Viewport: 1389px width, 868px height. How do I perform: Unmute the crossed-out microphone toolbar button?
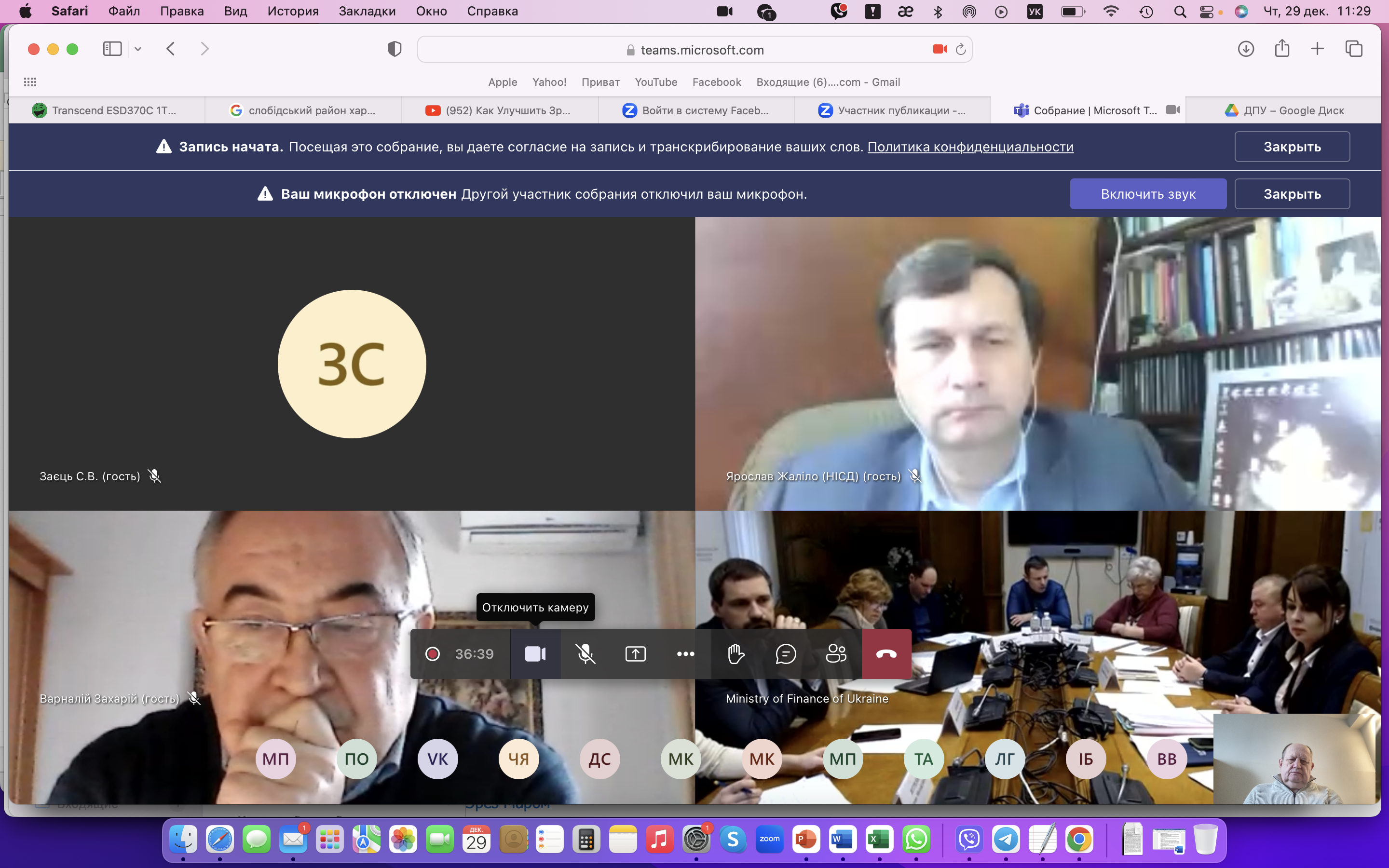click(x=585, y=654)
